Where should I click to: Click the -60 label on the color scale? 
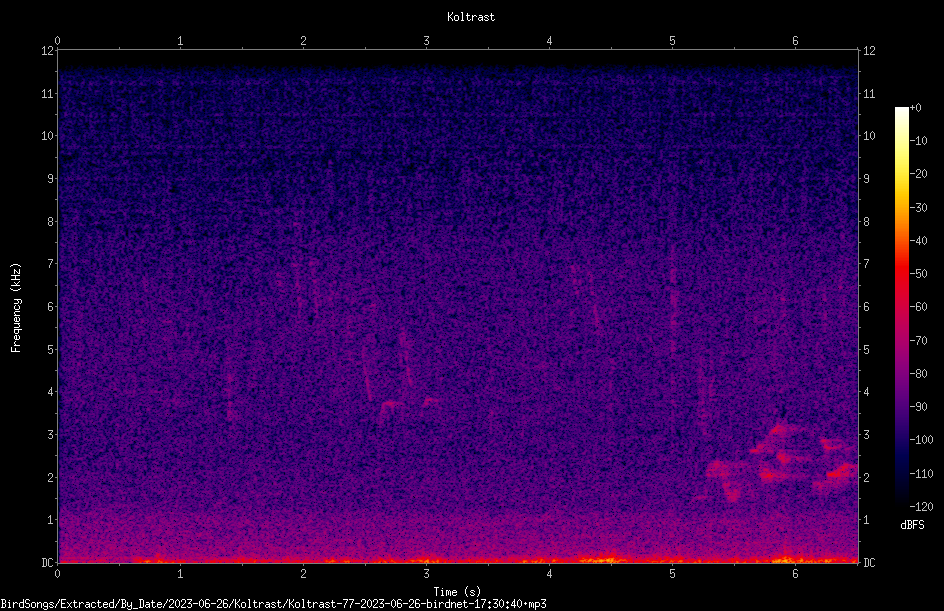tap(918, 307)
